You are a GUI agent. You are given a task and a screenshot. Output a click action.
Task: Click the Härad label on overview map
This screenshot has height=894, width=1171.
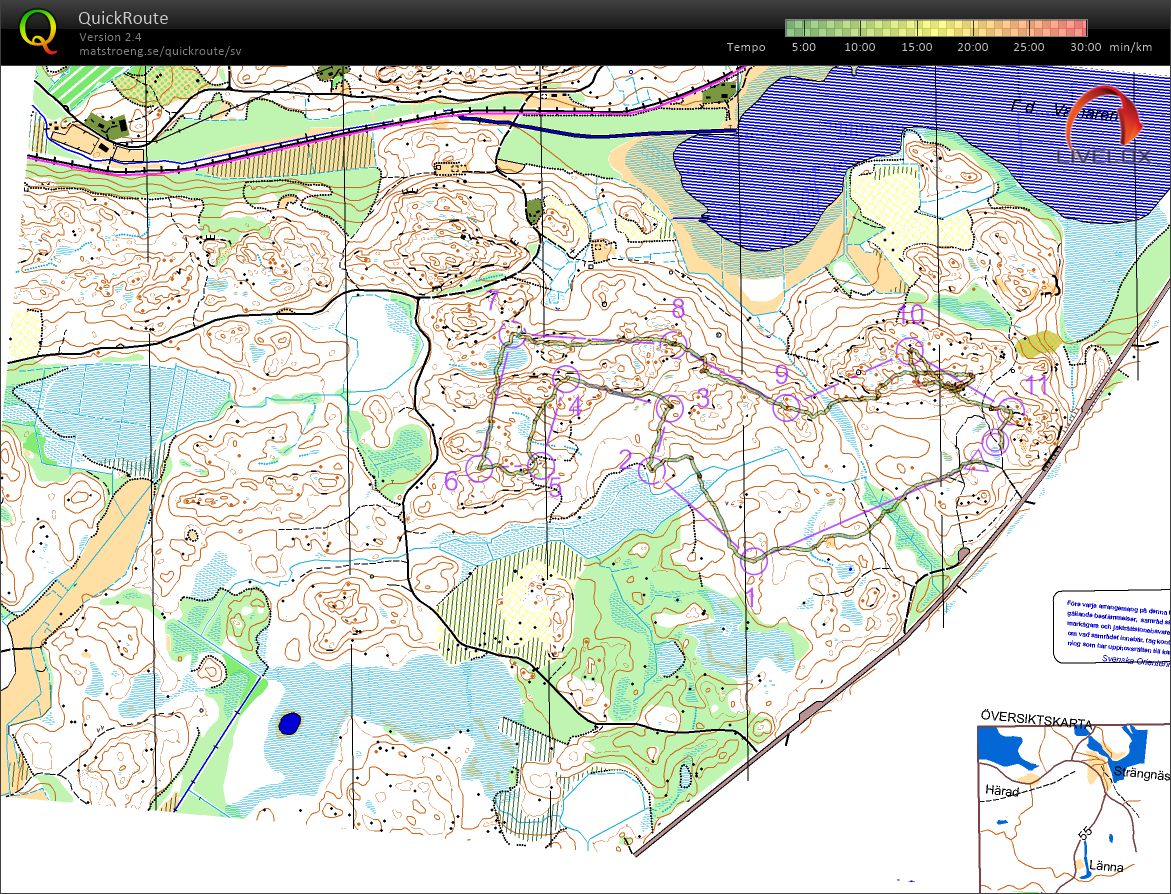click(x=1002, y=790)
